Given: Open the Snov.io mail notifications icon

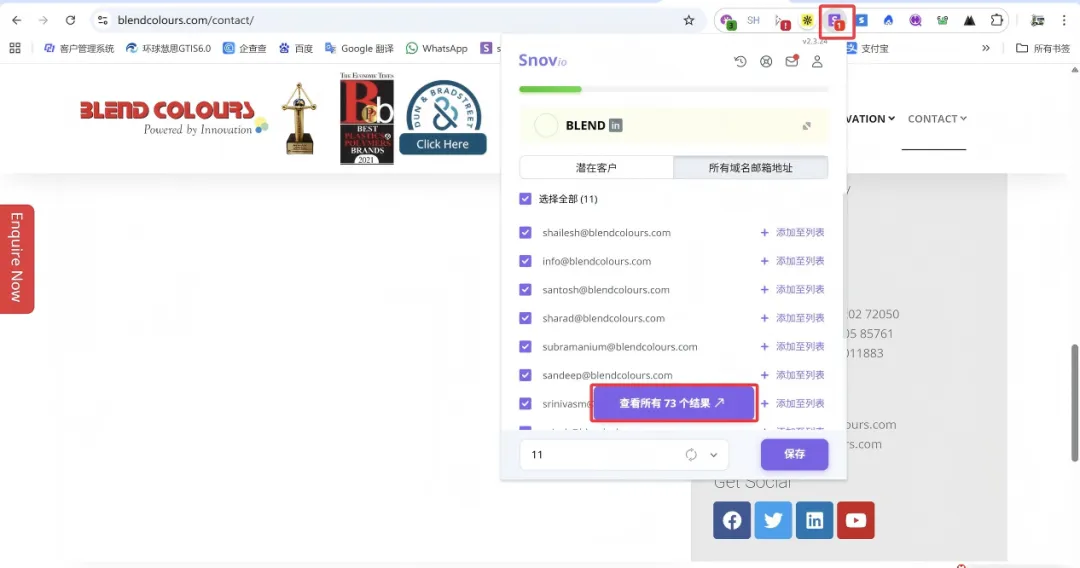Looking at the screenshot, I should coord(791,61).
